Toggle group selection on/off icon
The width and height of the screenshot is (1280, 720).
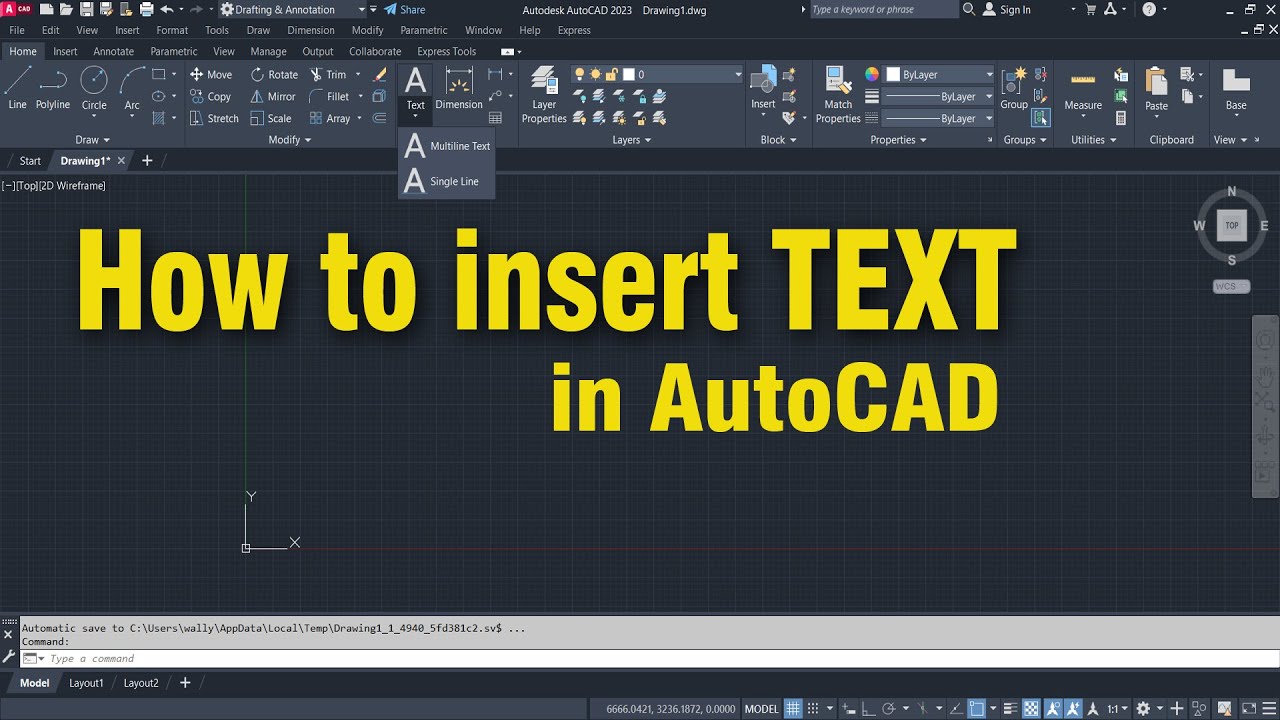pos(1041,118)
